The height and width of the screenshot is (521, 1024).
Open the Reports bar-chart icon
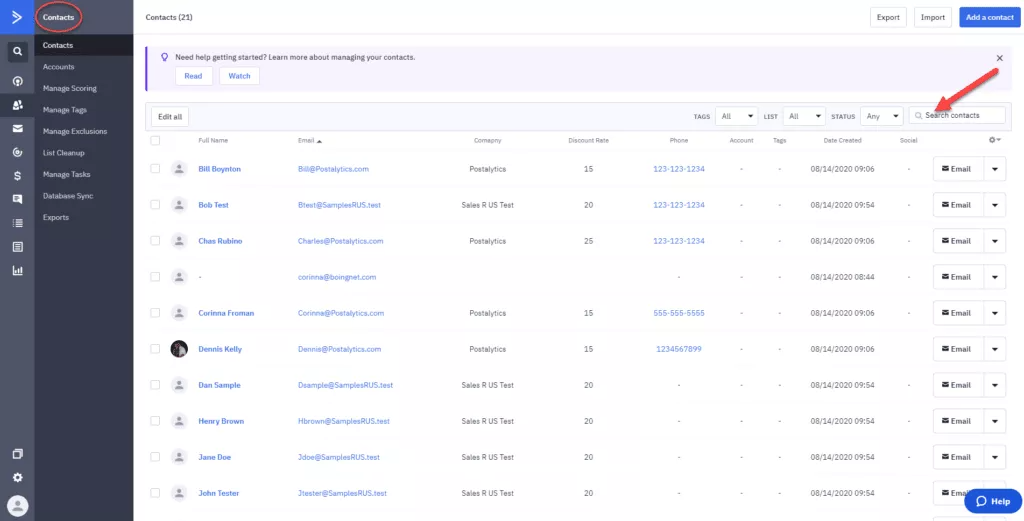coord(18,270)
